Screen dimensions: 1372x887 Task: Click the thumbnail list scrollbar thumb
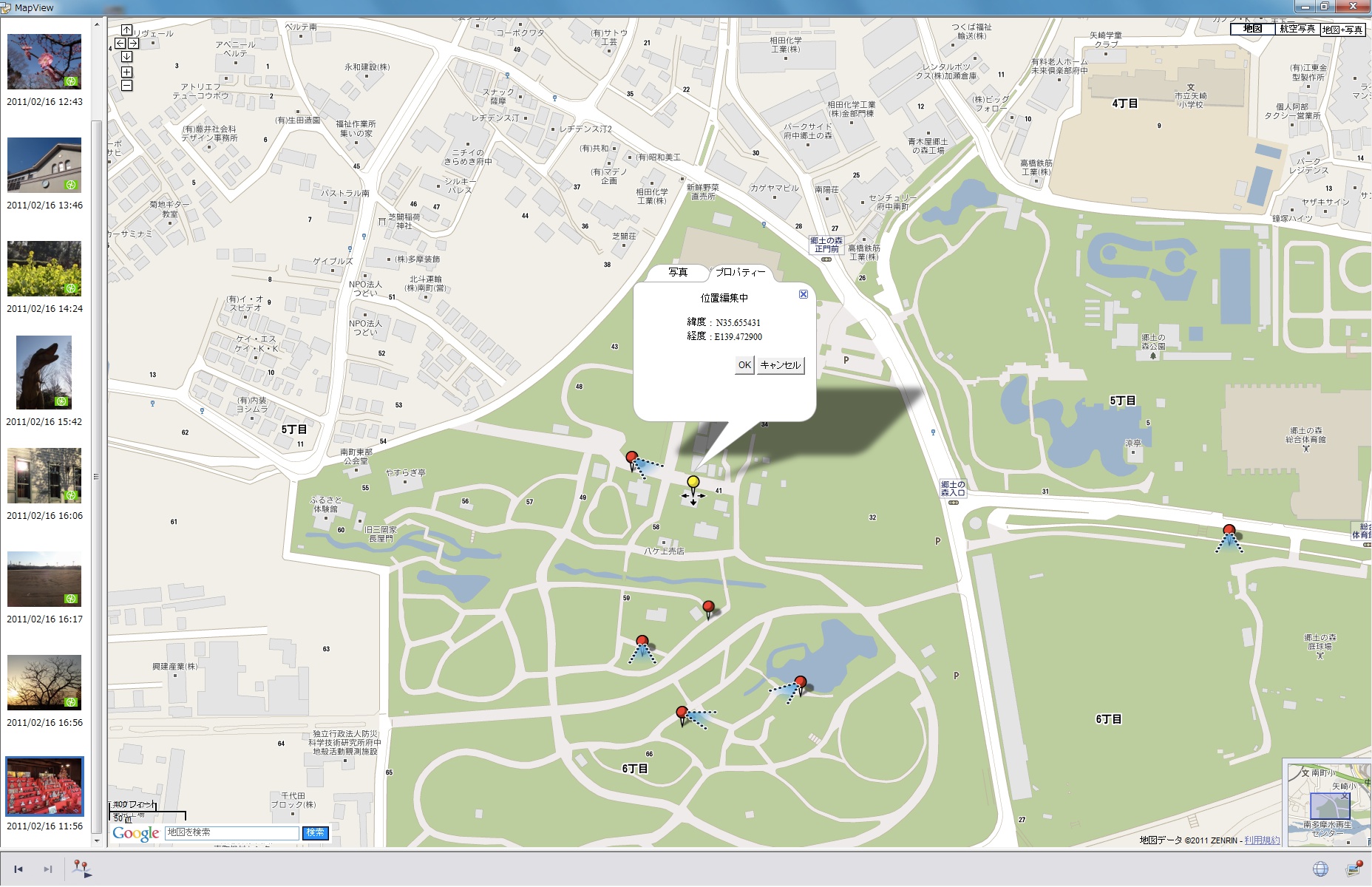(96, 477)
